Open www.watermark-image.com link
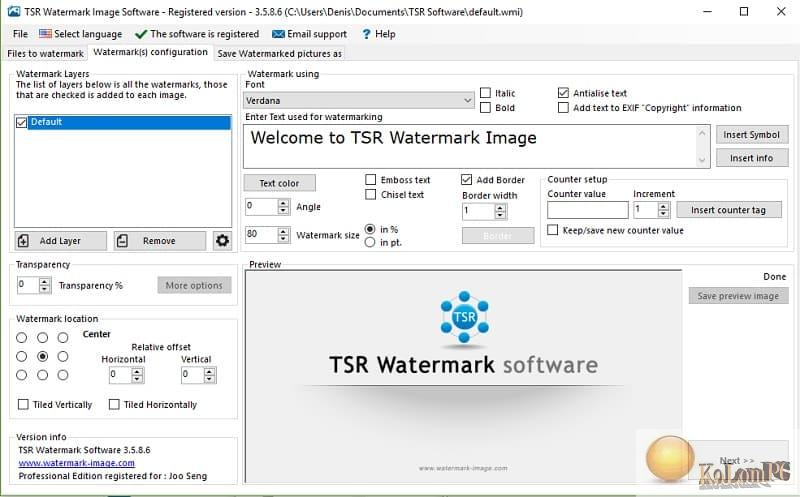 tap(77, 463)
